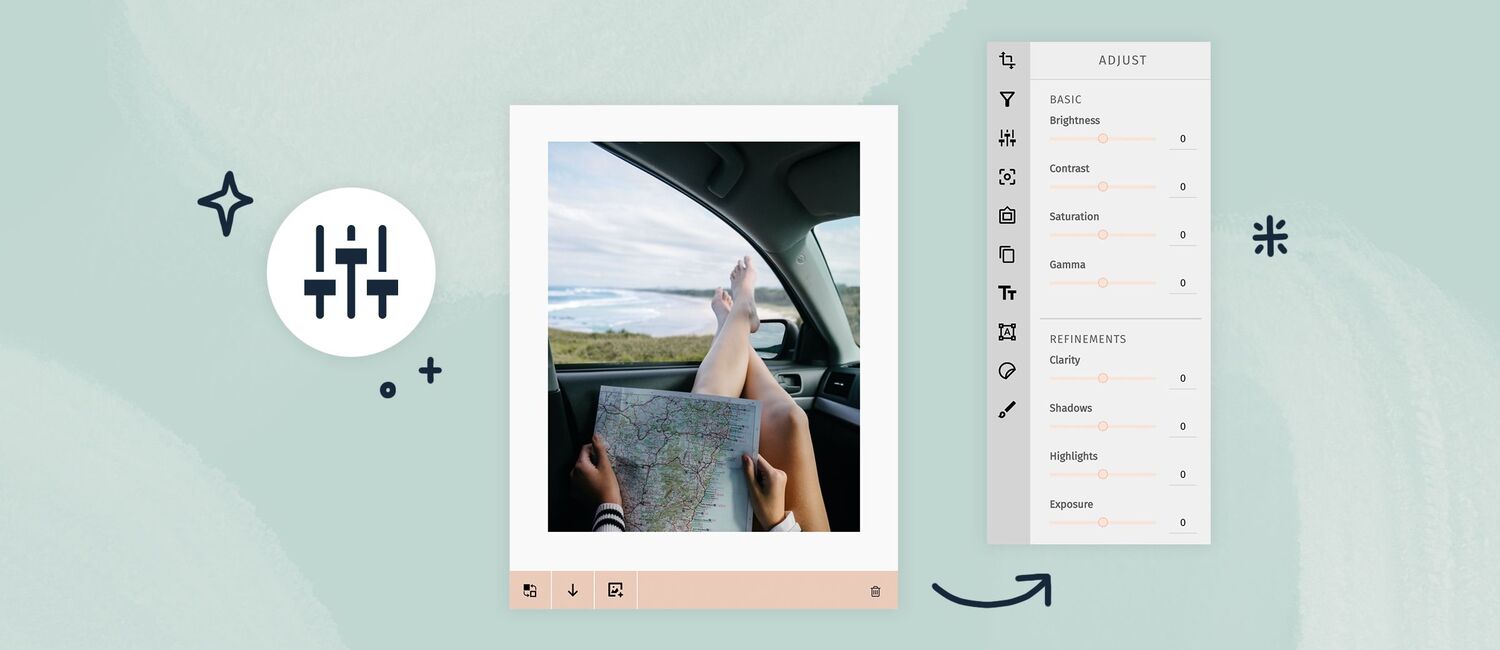Focus the Shadows value field
The image size is (1500, 650).
[1183, 426]
